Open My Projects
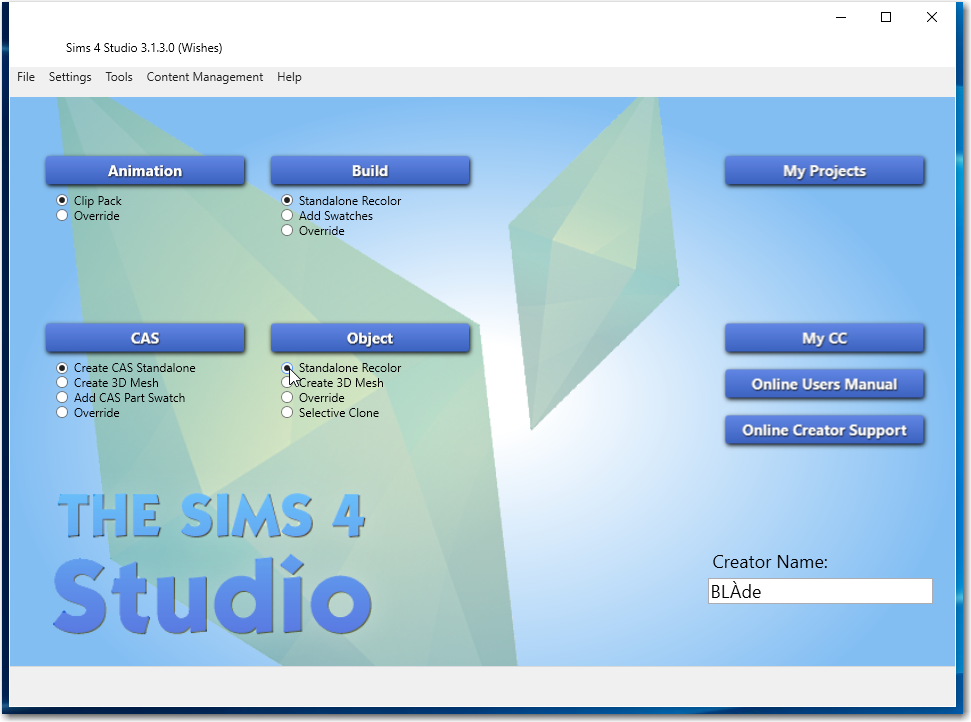This screenshot has width=971, height=722. pos(824,170)
